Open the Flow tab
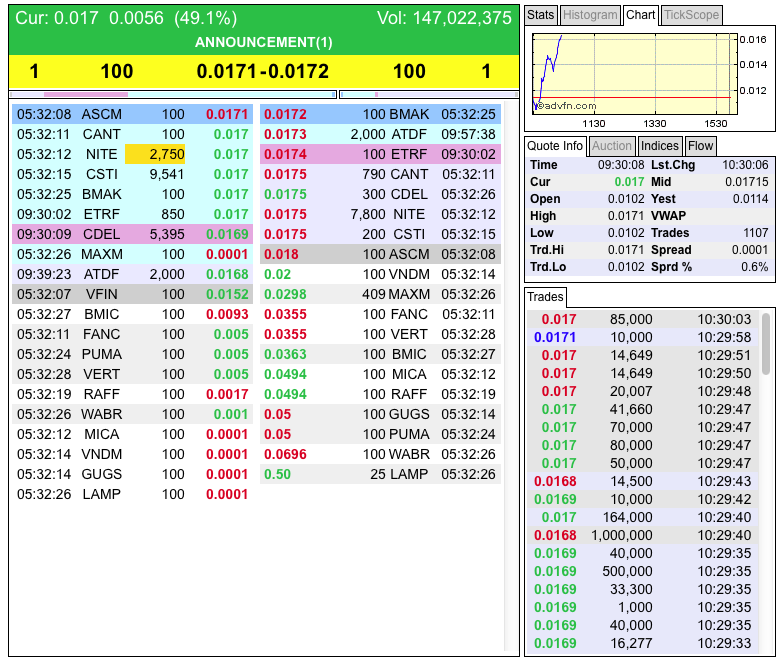This screenshot has height=660, width=778. pyautogui.click(x=701, y=146)
